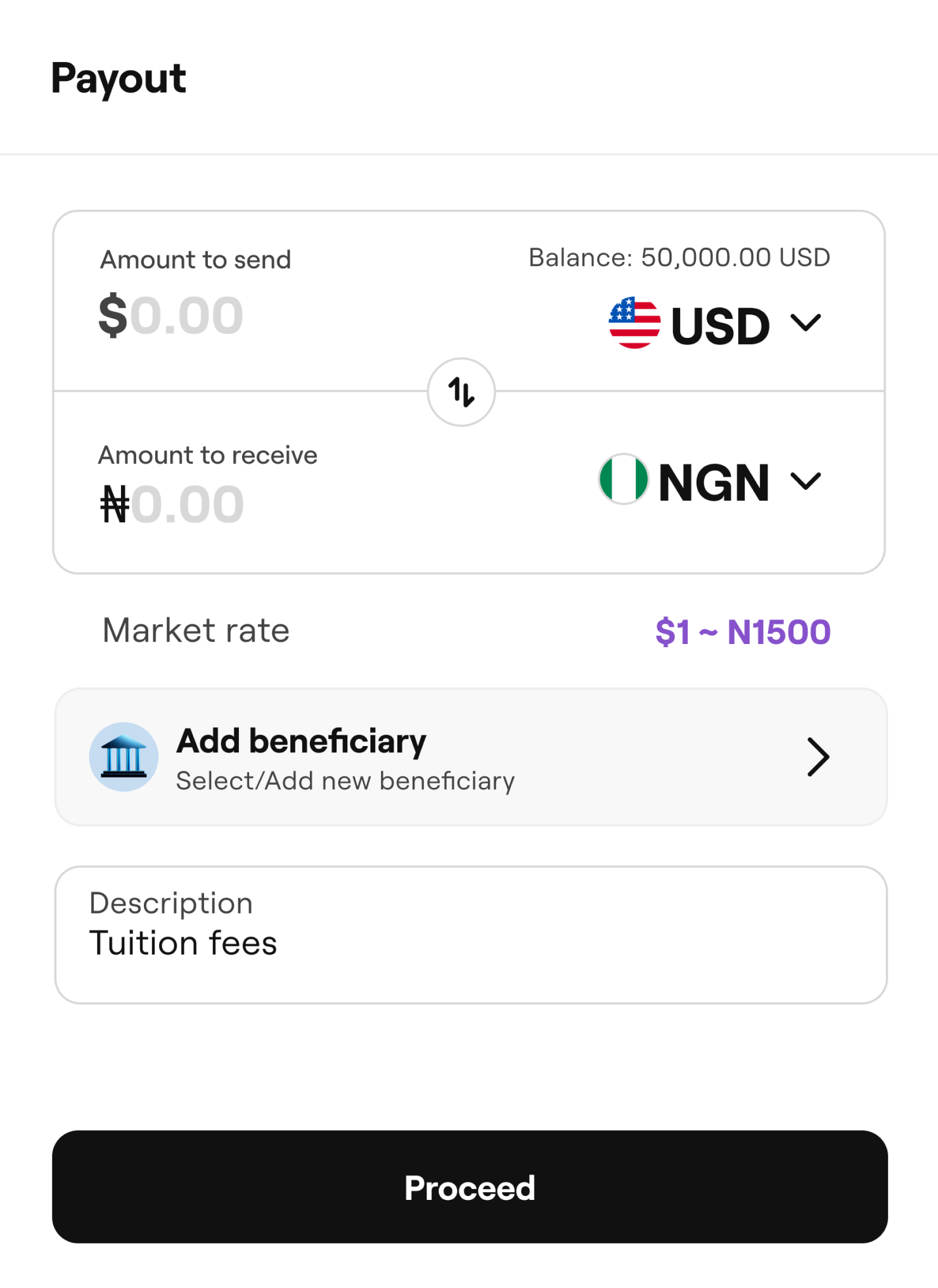Click the Balance 50,000.00 USD text

[x=679, y=257]
